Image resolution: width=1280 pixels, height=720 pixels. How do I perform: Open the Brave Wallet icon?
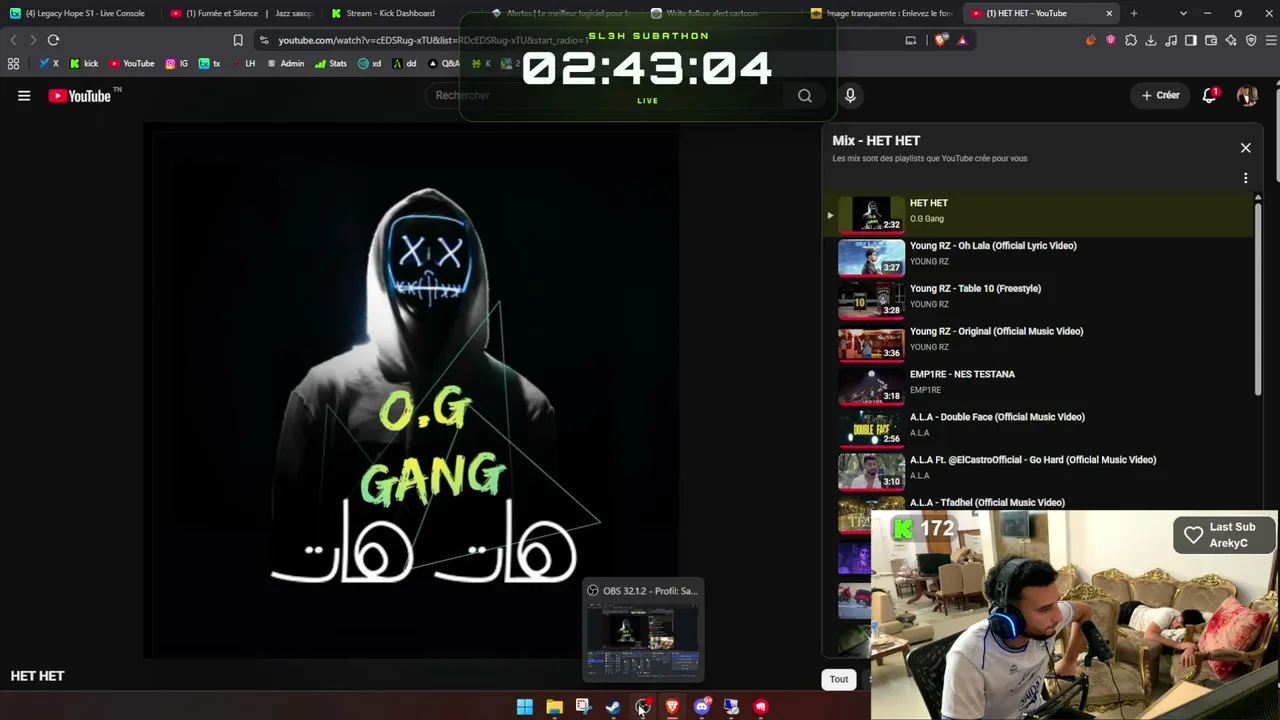click(1211, 40)
